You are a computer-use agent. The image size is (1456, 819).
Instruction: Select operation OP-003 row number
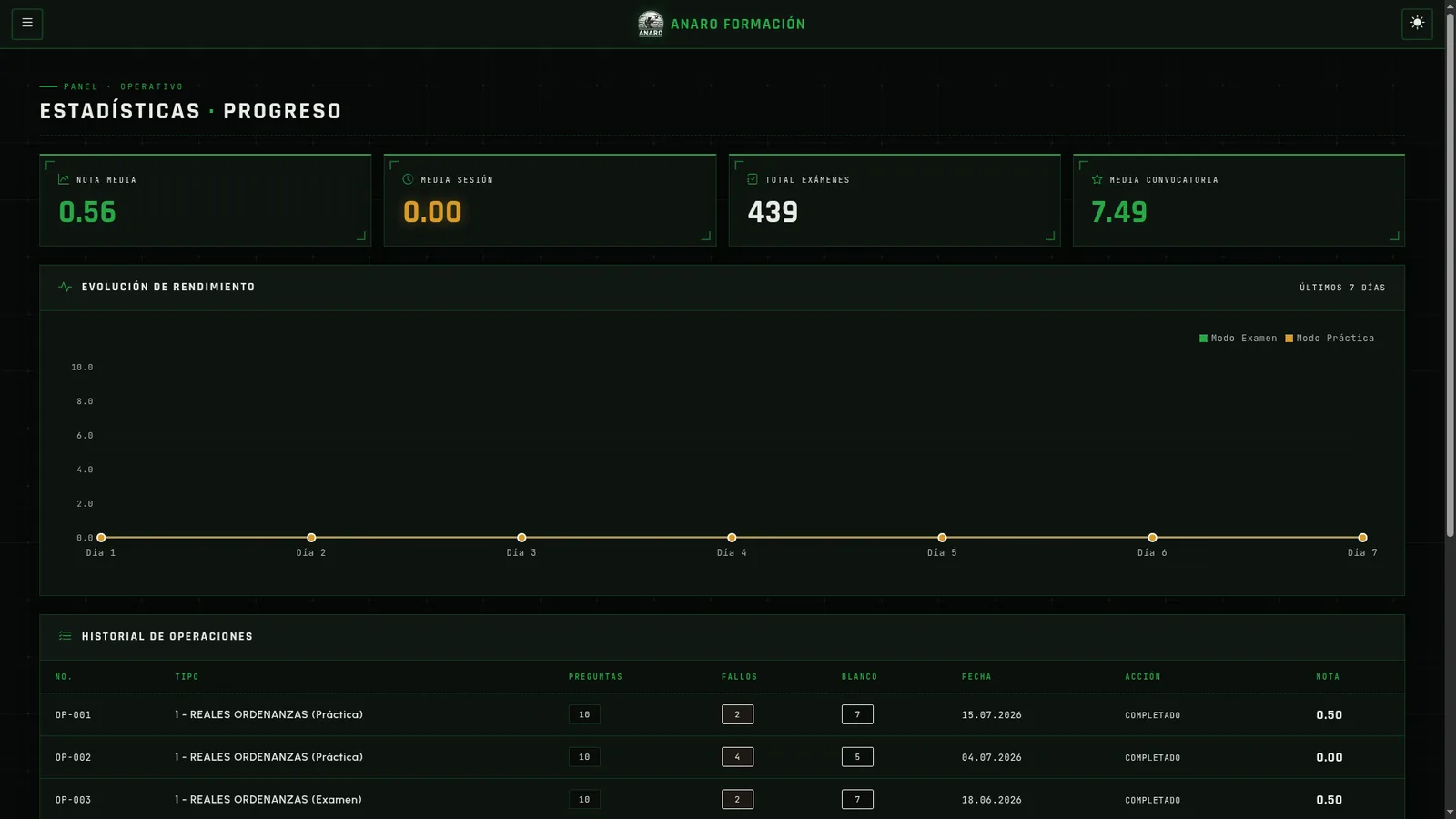[x=74, y=800]
